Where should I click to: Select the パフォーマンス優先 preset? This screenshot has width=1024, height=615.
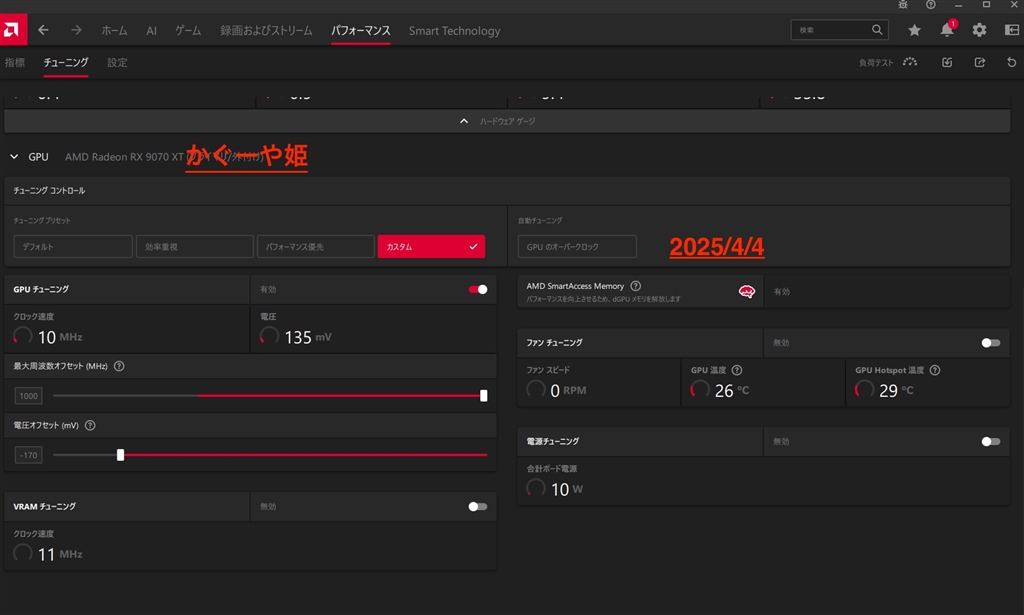[x=315, y=247]
